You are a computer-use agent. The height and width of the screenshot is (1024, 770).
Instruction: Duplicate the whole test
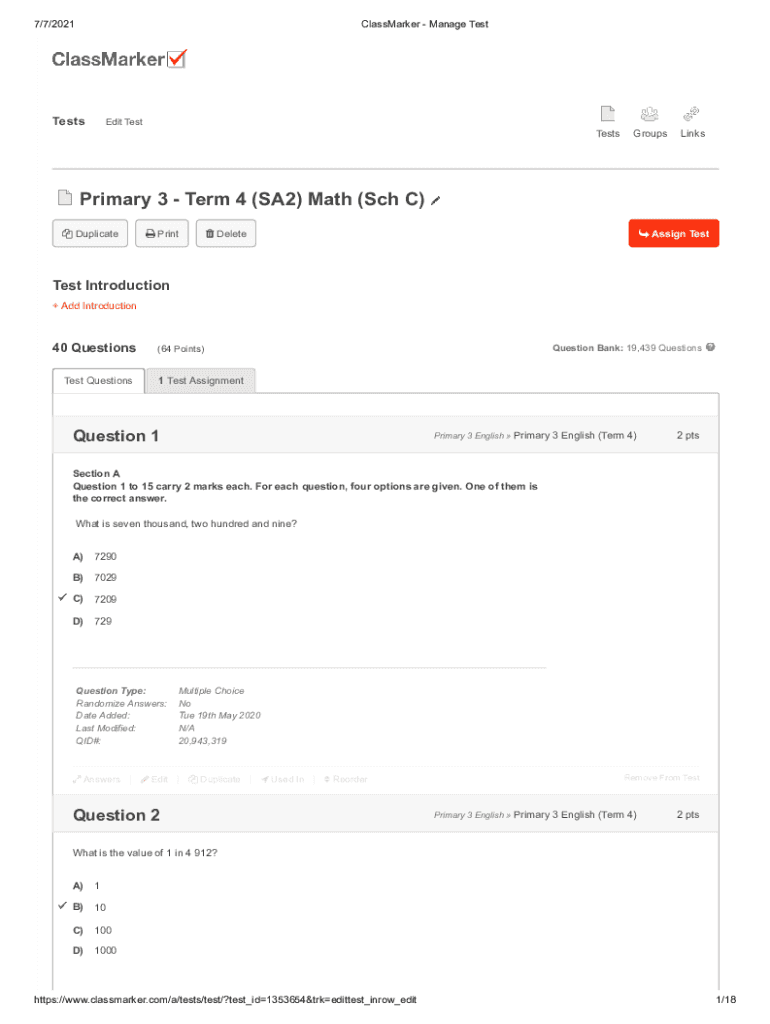coord(90,234)
